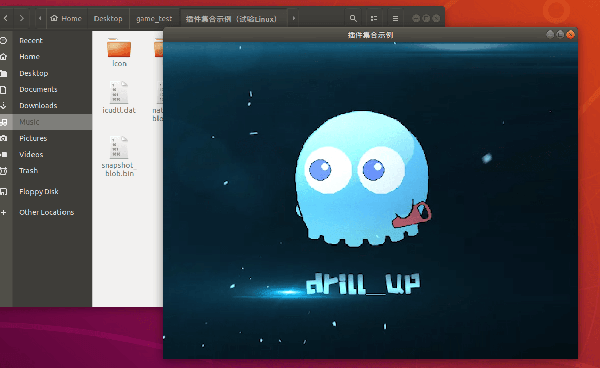The image size is (600, 368).
Task: Open Documents in the sidebar
Action: 46,90
